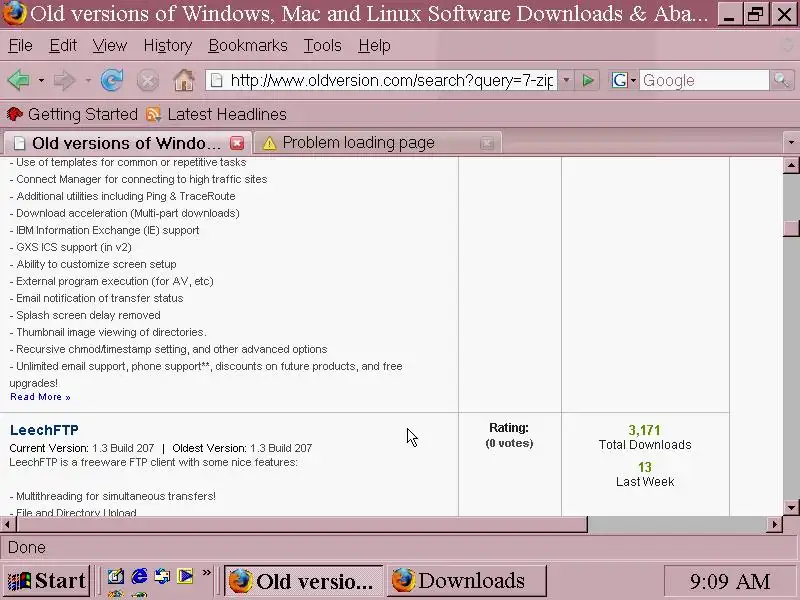Follow the Read More link
Viewport: 800px width, 600px height.
40,397
